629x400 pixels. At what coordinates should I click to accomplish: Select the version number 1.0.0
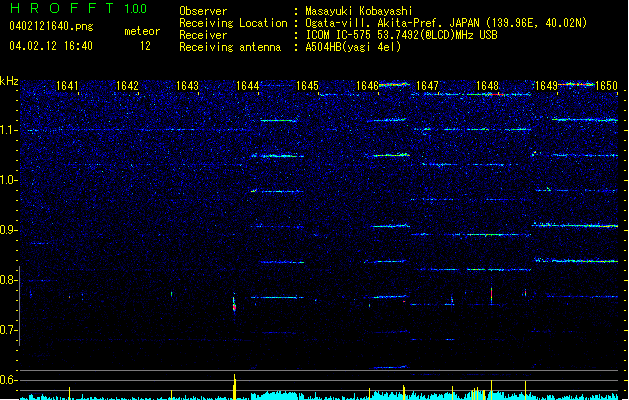point(136,8)
